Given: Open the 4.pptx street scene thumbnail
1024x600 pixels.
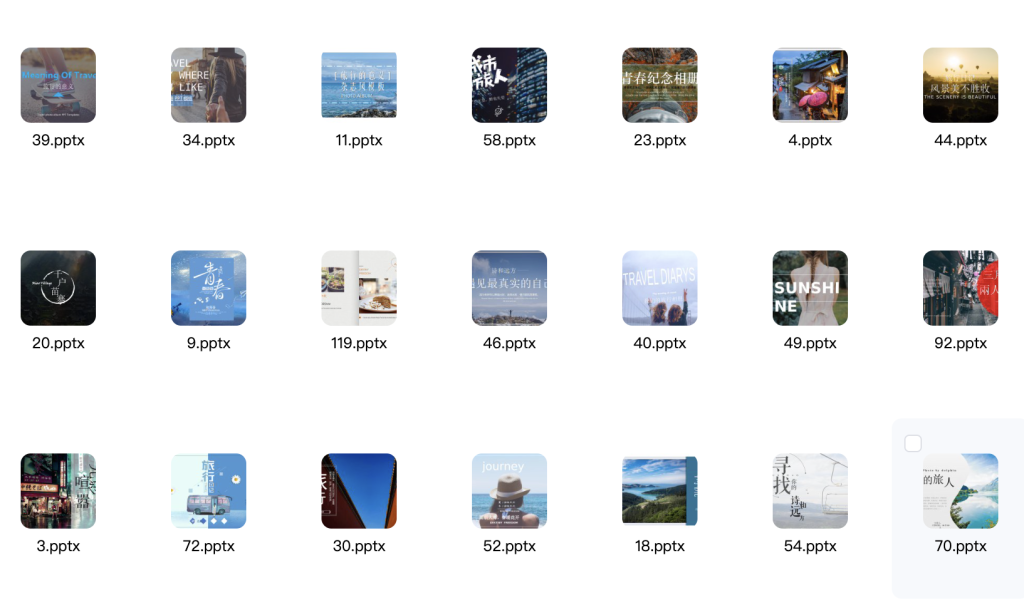Looking at the screenshot, I should [810, 85].
